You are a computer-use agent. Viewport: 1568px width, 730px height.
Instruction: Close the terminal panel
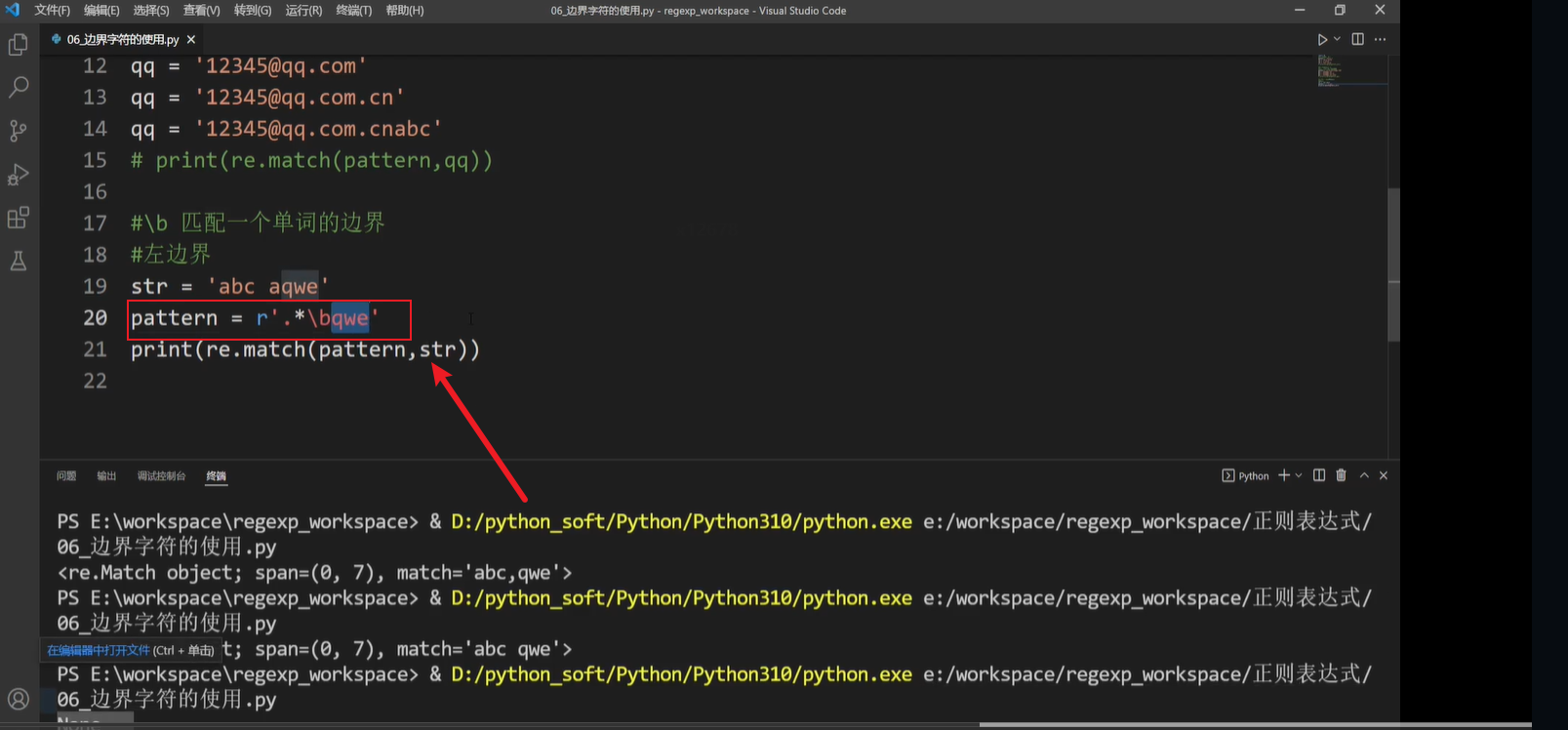(1384, 475)
